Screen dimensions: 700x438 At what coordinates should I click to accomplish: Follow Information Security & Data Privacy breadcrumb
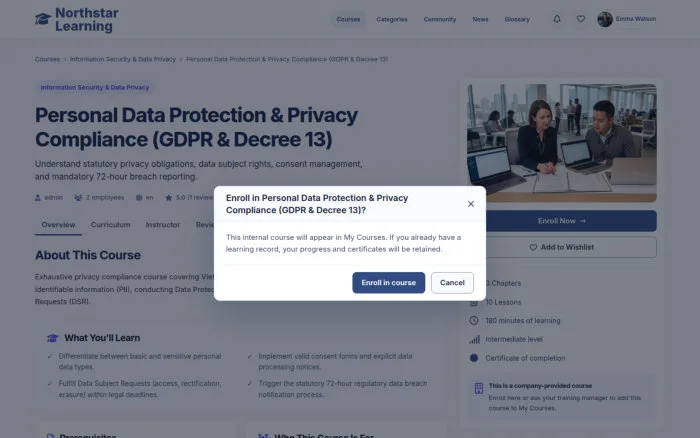pyautogui.click(x=123, y=59)
